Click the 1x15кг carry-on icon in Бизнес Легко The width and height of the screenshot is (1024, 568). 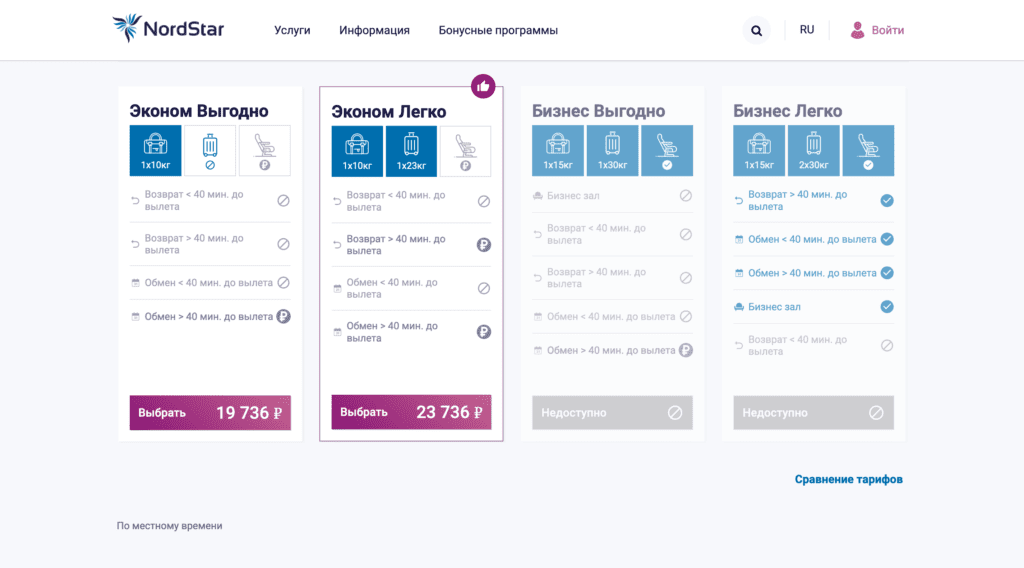759,151
